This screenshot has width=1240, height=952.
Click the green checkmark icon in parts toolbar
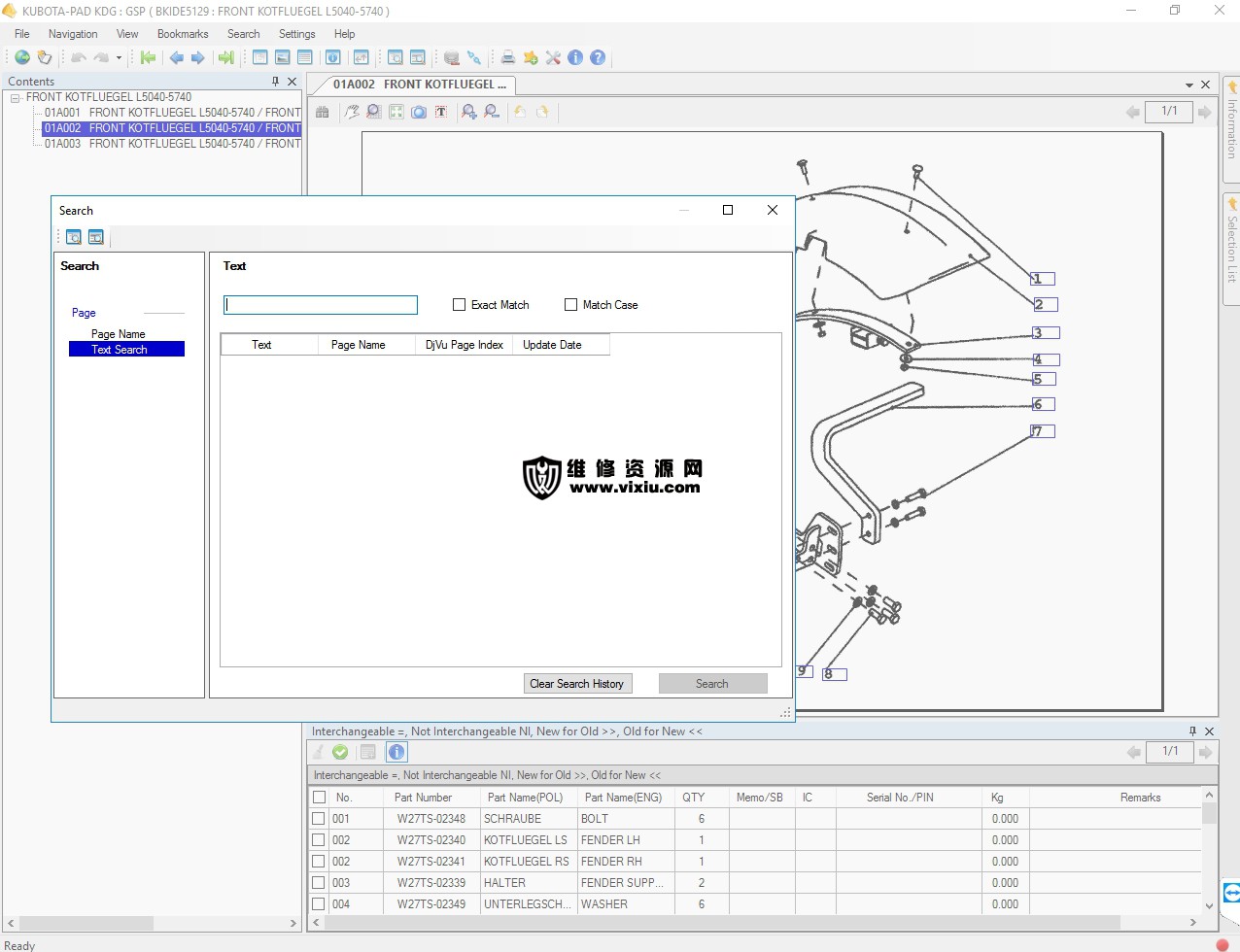[340, 752]
